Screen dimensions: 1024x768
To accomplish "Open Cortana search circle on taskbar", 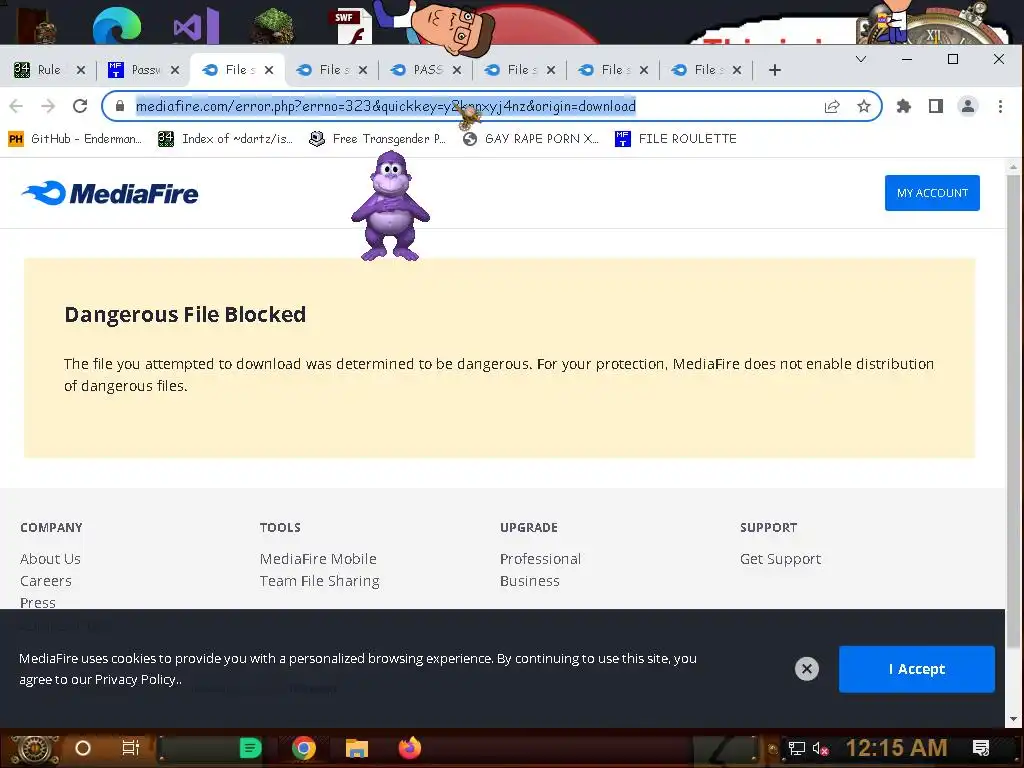I will coord(83,748).
